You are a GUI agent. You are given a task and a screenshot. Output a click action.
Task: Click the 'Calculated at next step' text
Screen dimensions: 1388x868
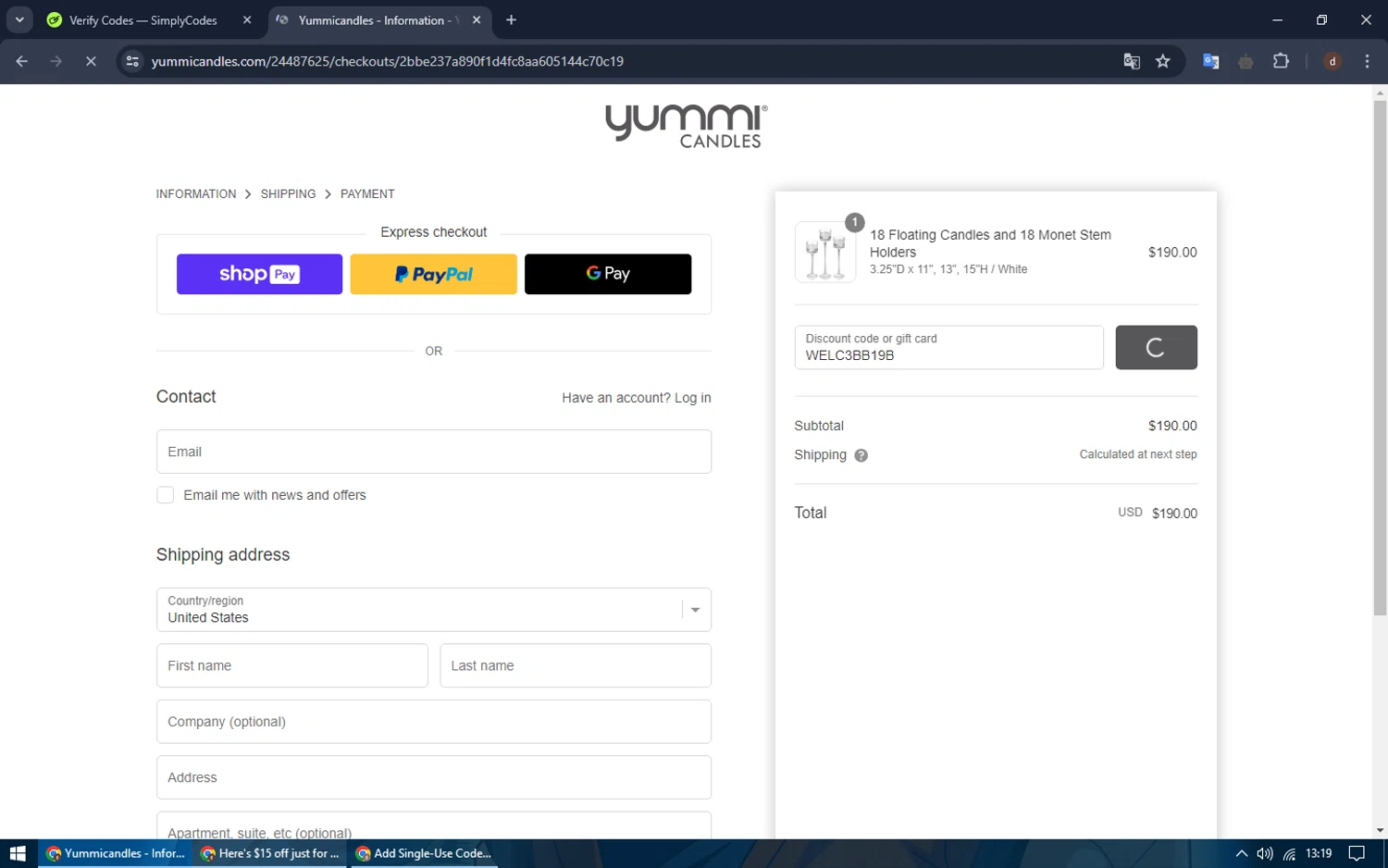(x=1138, y=454)
